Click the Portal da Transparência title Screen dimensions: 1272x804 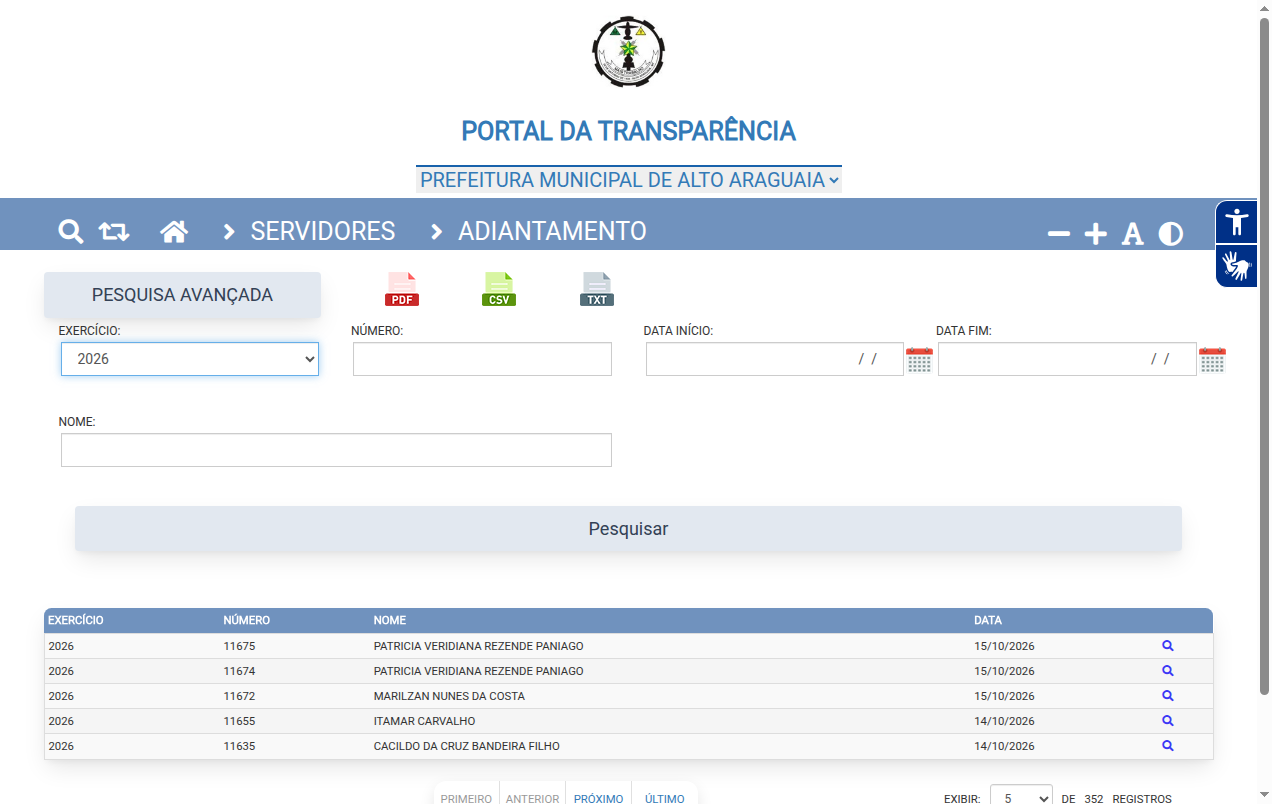point(628,131)
